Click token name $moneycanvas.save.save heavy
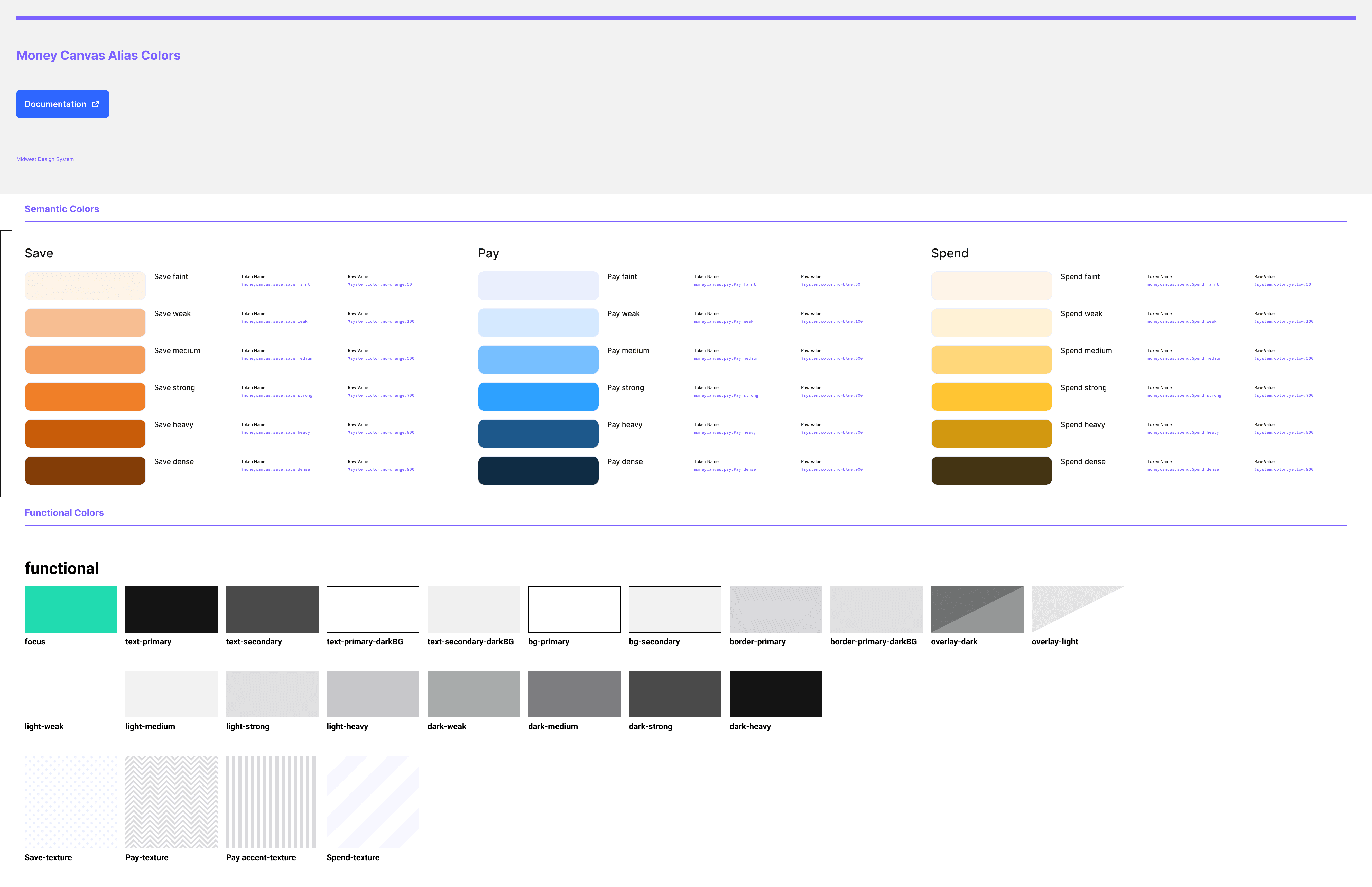 click(275, 432)
